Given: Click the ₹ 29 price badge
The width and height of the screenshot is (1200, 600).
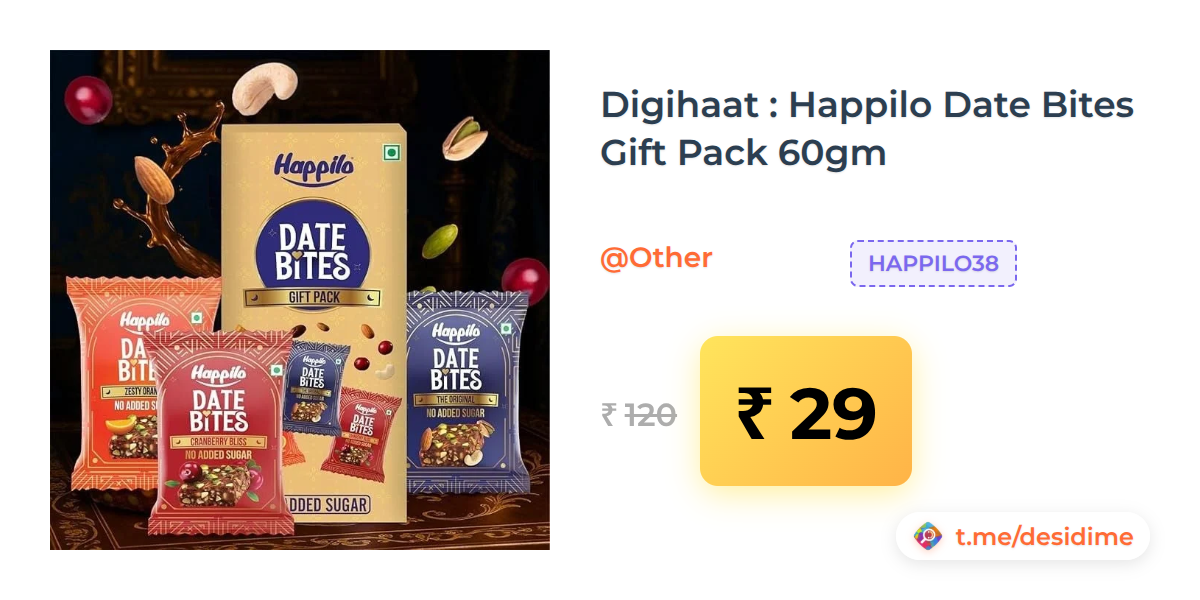Looking at the screenshot, I should 806,411.
